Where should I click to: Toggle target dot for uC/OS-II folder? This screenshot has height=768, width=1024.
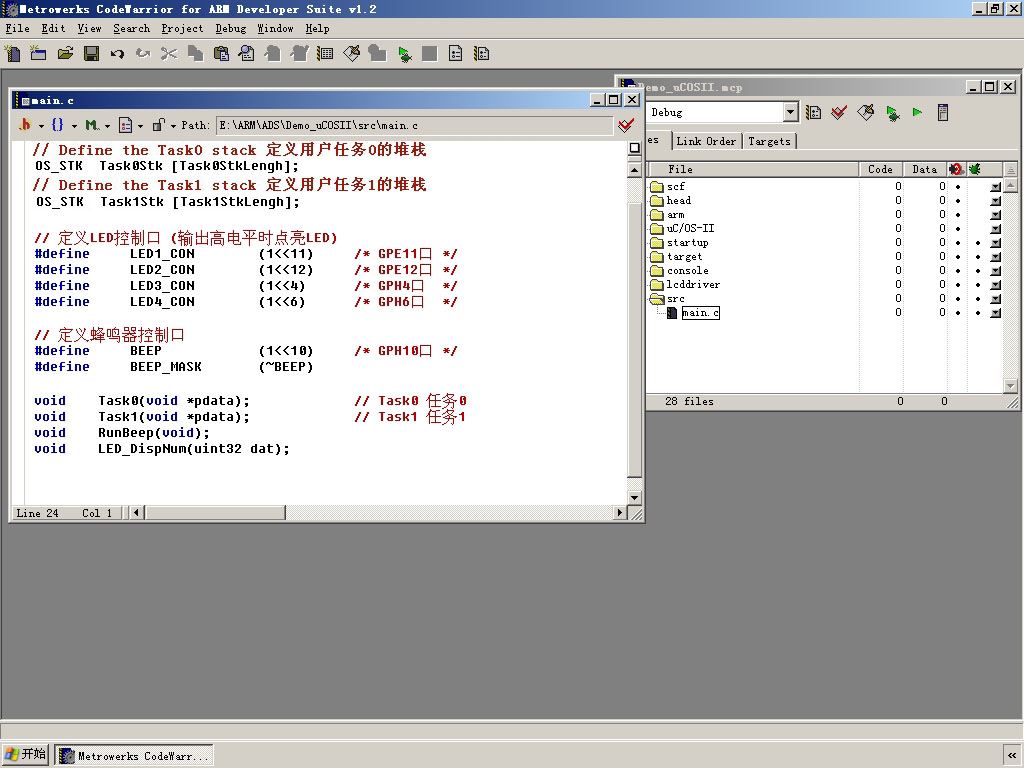point(958,229)
